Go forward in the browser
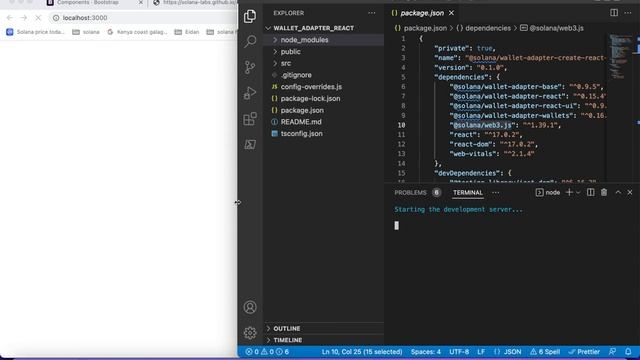The height and width of the screenshot is (360, 640). [x=24, y=18]
